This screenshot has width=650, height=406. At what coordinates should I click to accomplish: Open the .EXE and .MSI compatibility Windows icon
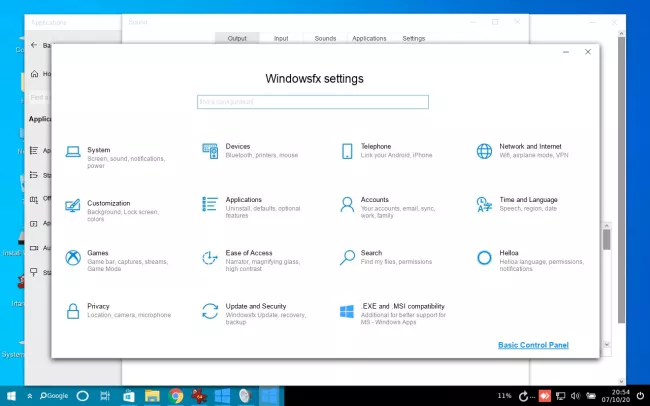pos(347,311)
